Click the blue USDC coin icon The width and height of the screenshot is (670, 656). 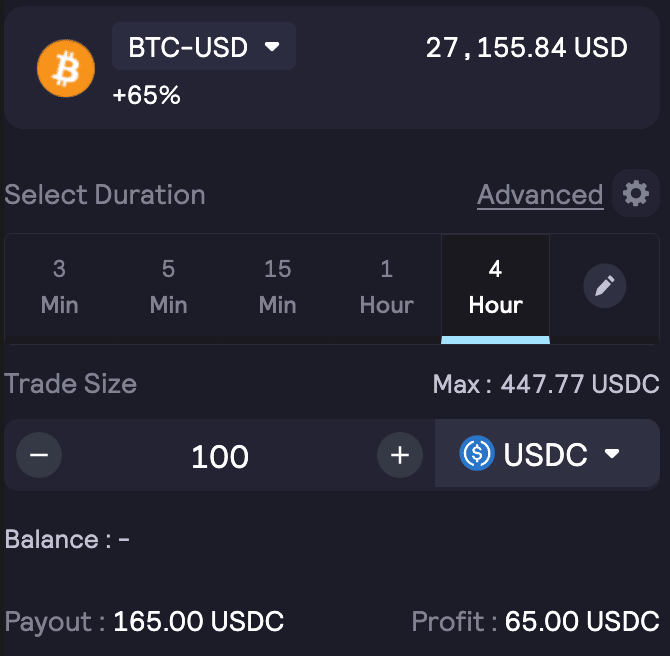click(477, 454)
